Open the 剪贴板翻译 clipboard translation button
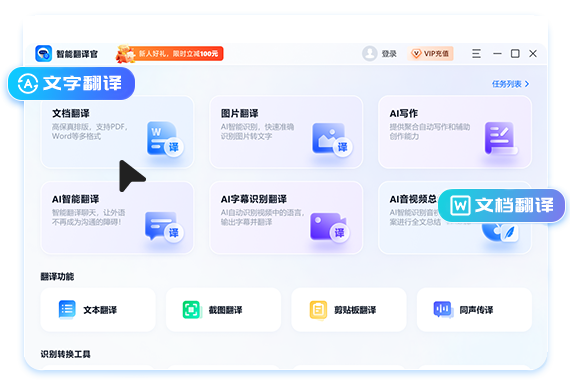The height and width of the screenshot is (384, 570). pyautogui.click(x=349, y=310)
